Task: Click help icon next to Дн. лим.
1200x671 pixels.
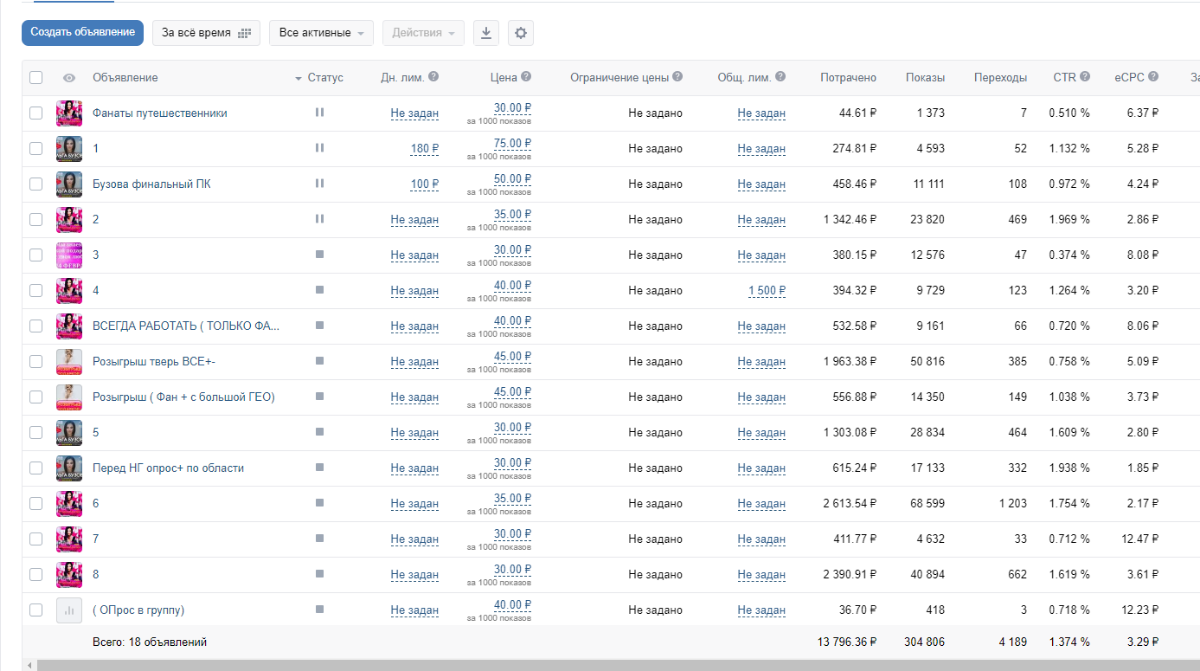Action: (434, 77)
